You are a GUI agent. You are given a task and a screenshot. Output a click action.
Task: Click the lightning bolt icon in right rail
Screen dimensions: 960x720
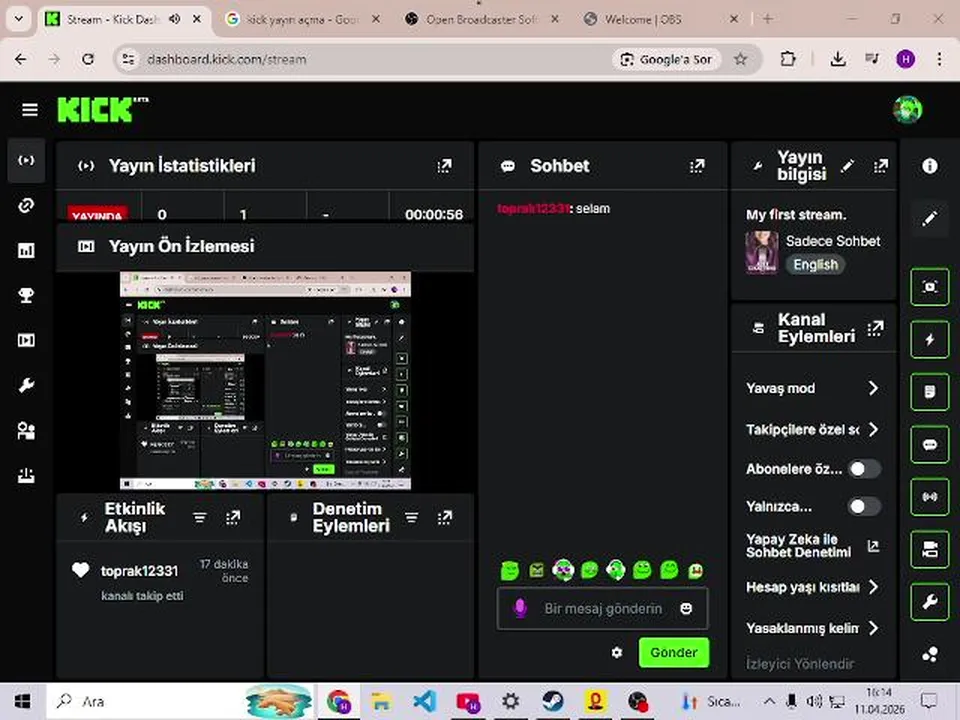(x=929, y=339)
